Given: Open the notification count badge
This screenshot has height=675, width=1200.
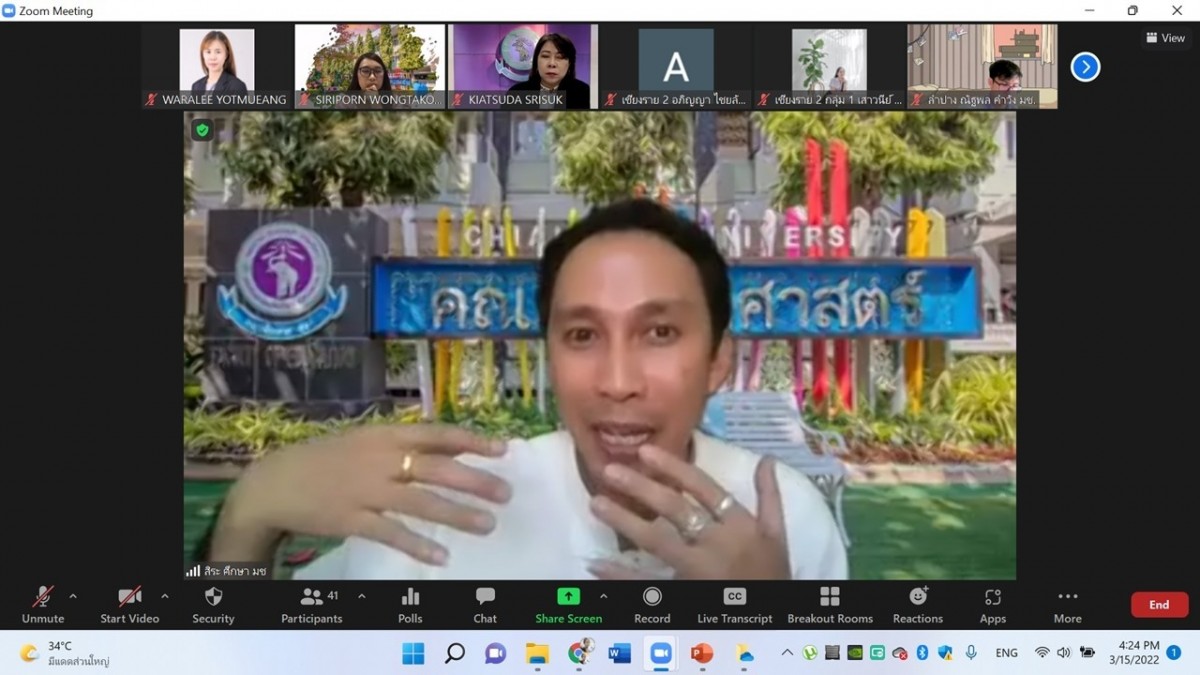Looking at the screenshot, I should [1174, 653].
